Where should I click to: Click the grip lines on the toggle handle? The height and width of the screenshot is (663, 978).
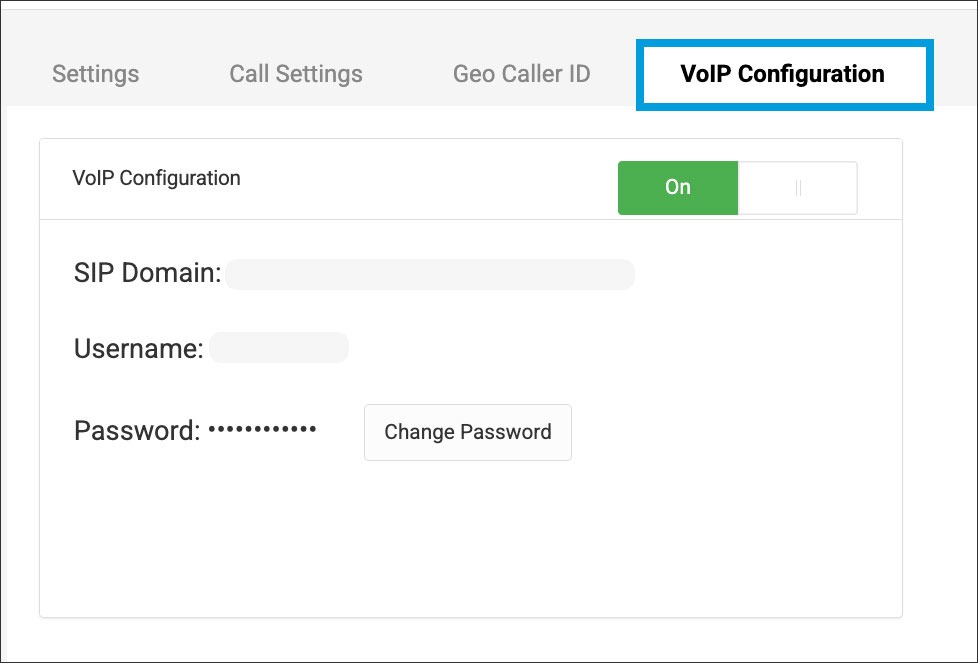(798, 188)
